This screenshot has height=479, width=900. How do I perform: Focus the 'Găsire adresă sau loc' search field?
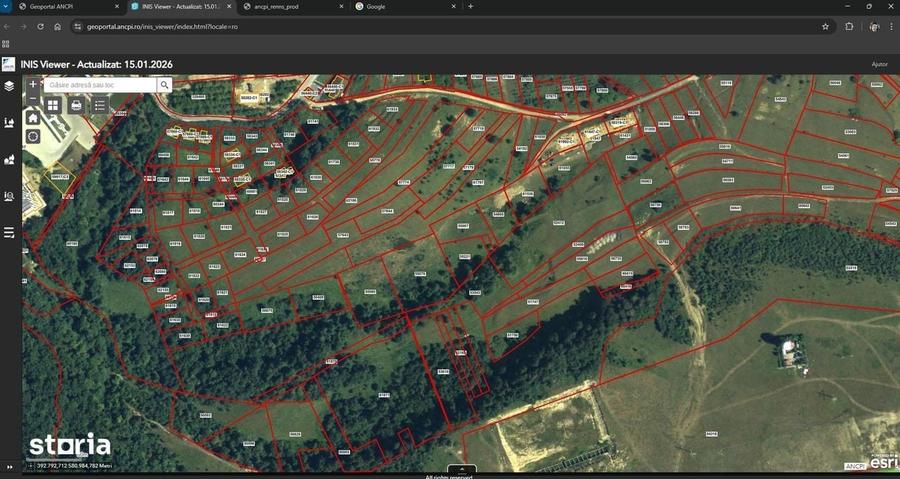tap(100, 85)
